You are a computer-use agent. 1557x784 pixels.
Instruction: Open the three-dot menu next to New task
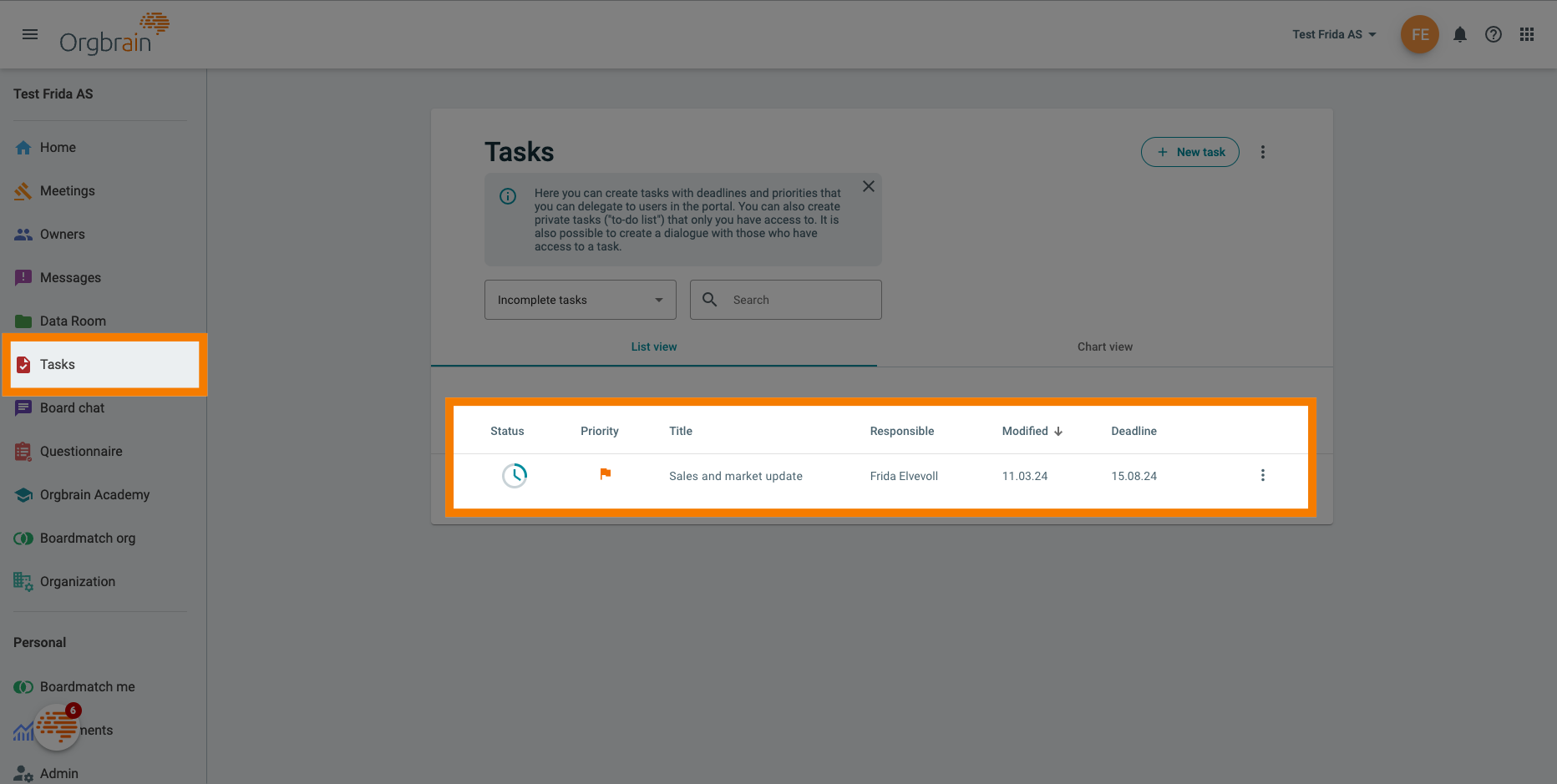(x=1263, y=151)
